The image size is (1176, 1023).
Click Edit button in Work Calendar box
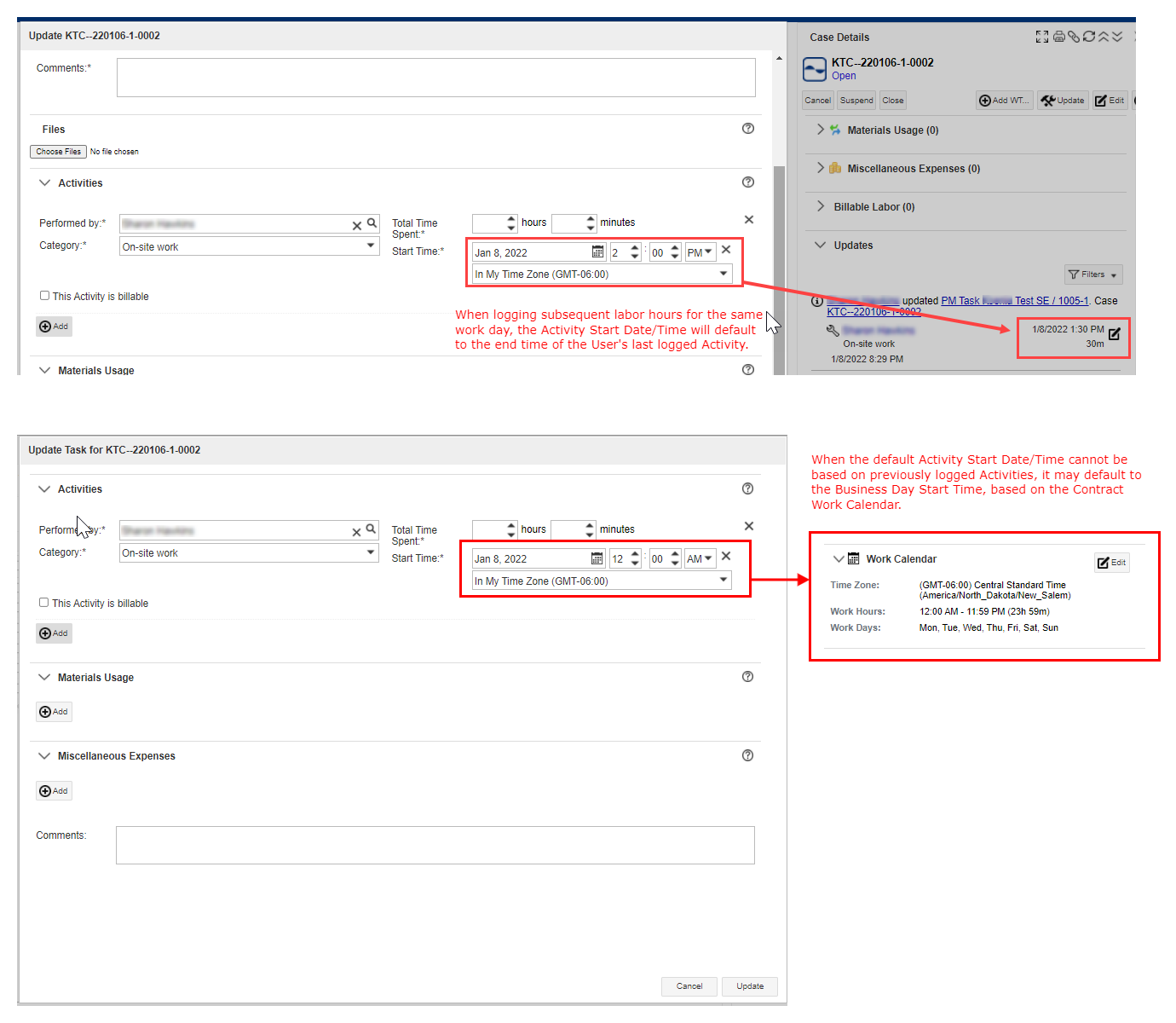(x=1112, y=563)
